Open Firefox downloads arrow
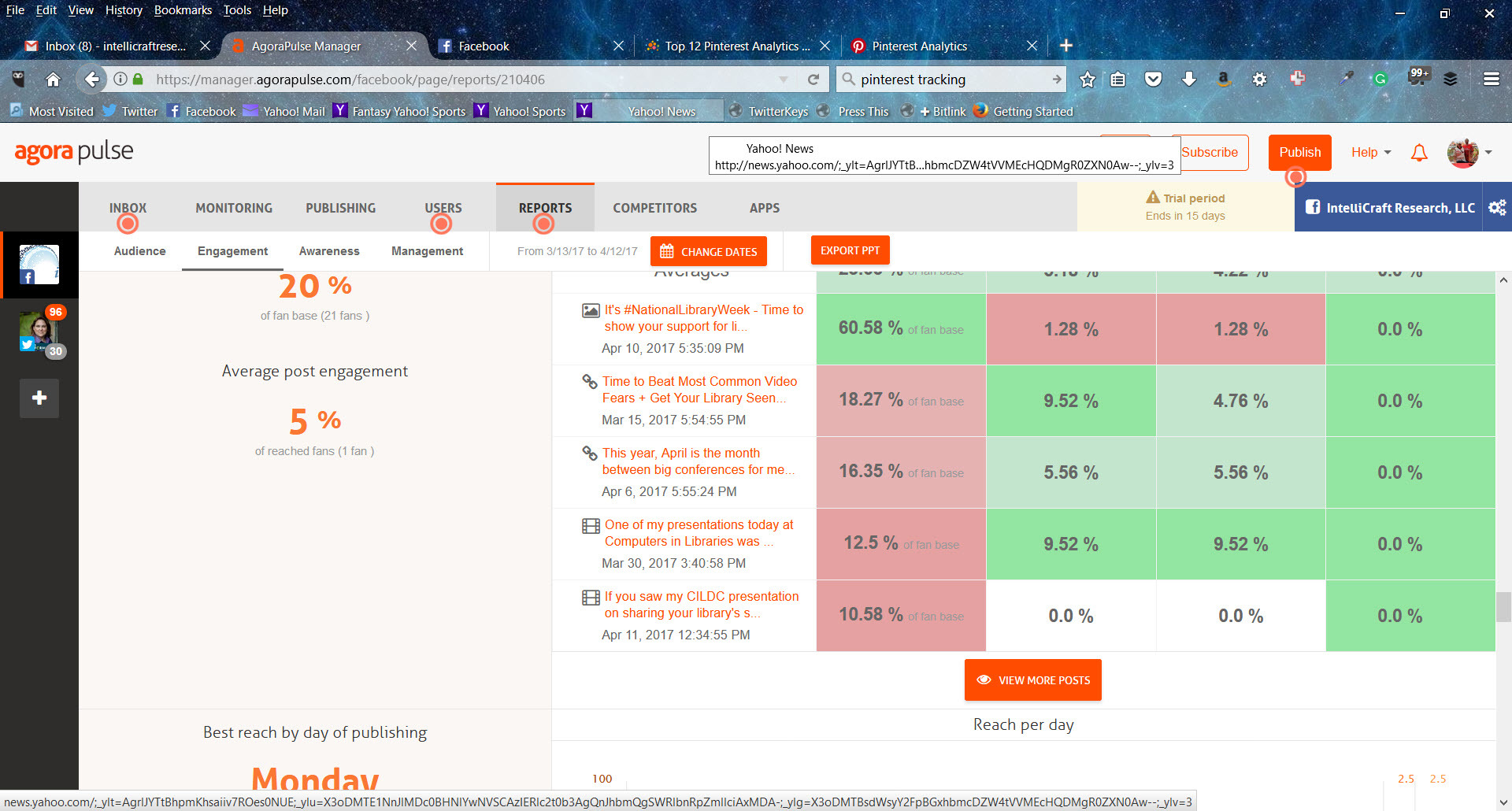The image size is (1512, 811). (x=1189, y=80)
